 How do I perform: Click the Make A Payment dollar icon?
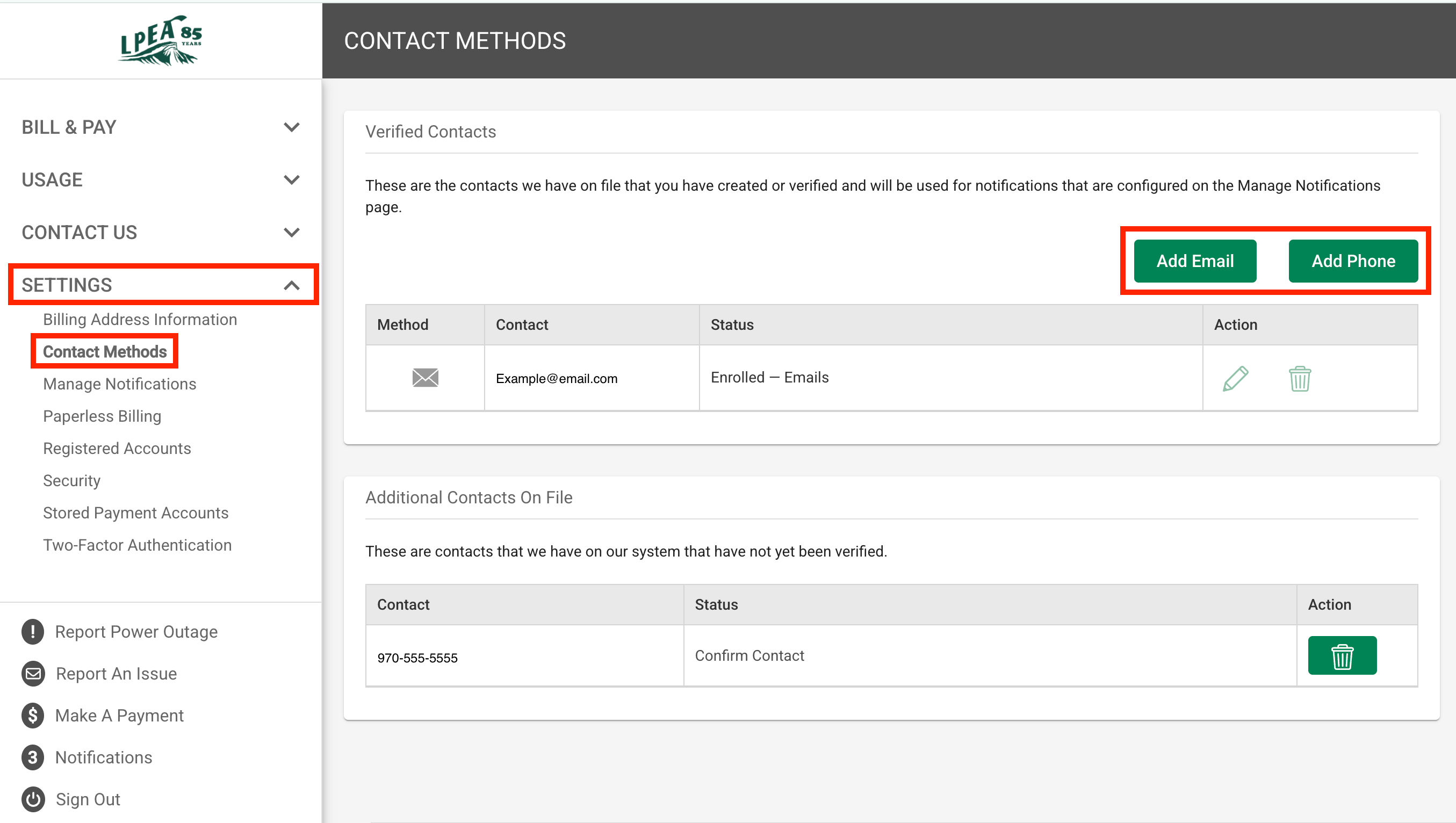[33, 715]
